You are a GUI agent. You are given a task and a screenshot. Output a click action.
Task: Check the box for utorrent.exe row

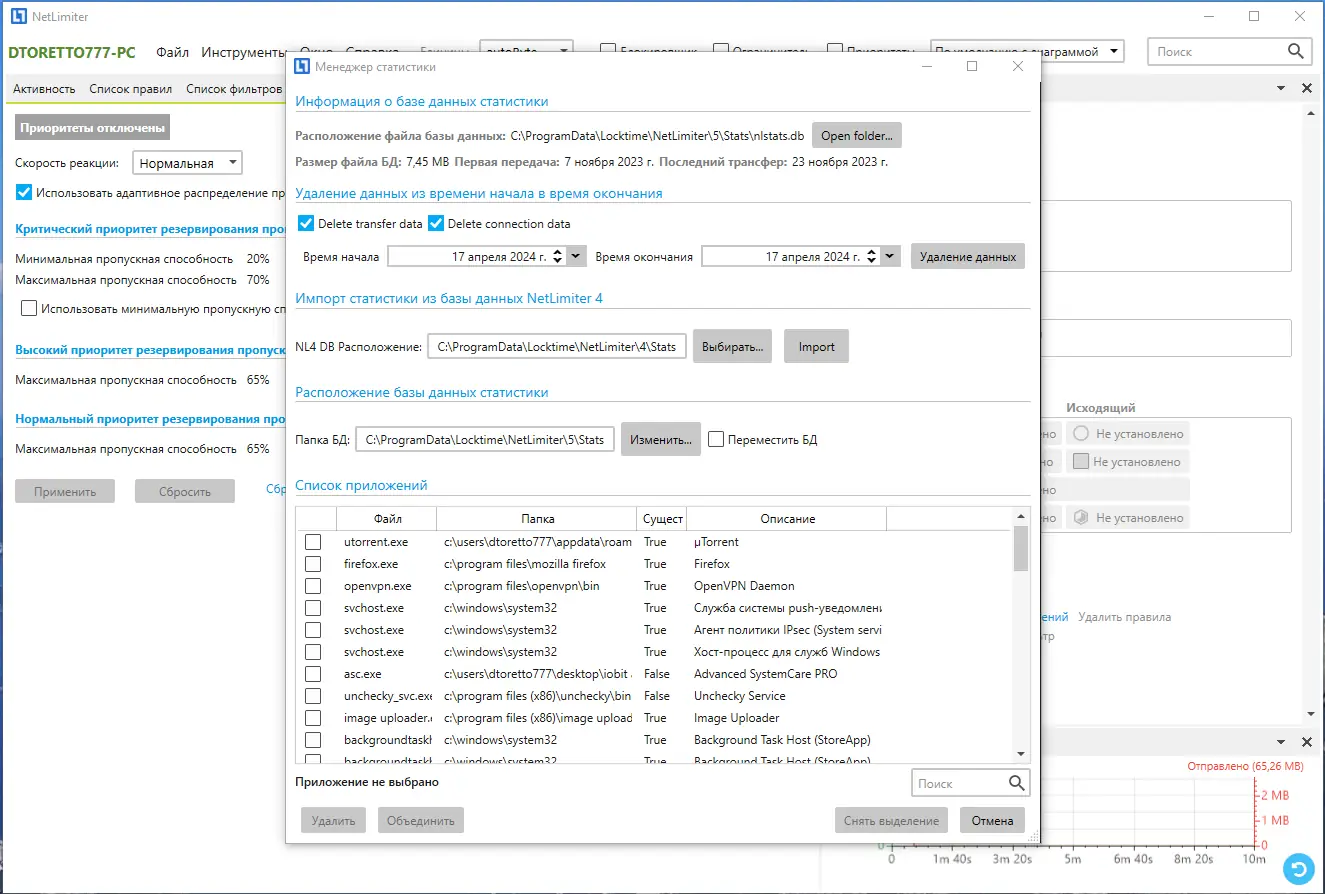coord(313,542)
